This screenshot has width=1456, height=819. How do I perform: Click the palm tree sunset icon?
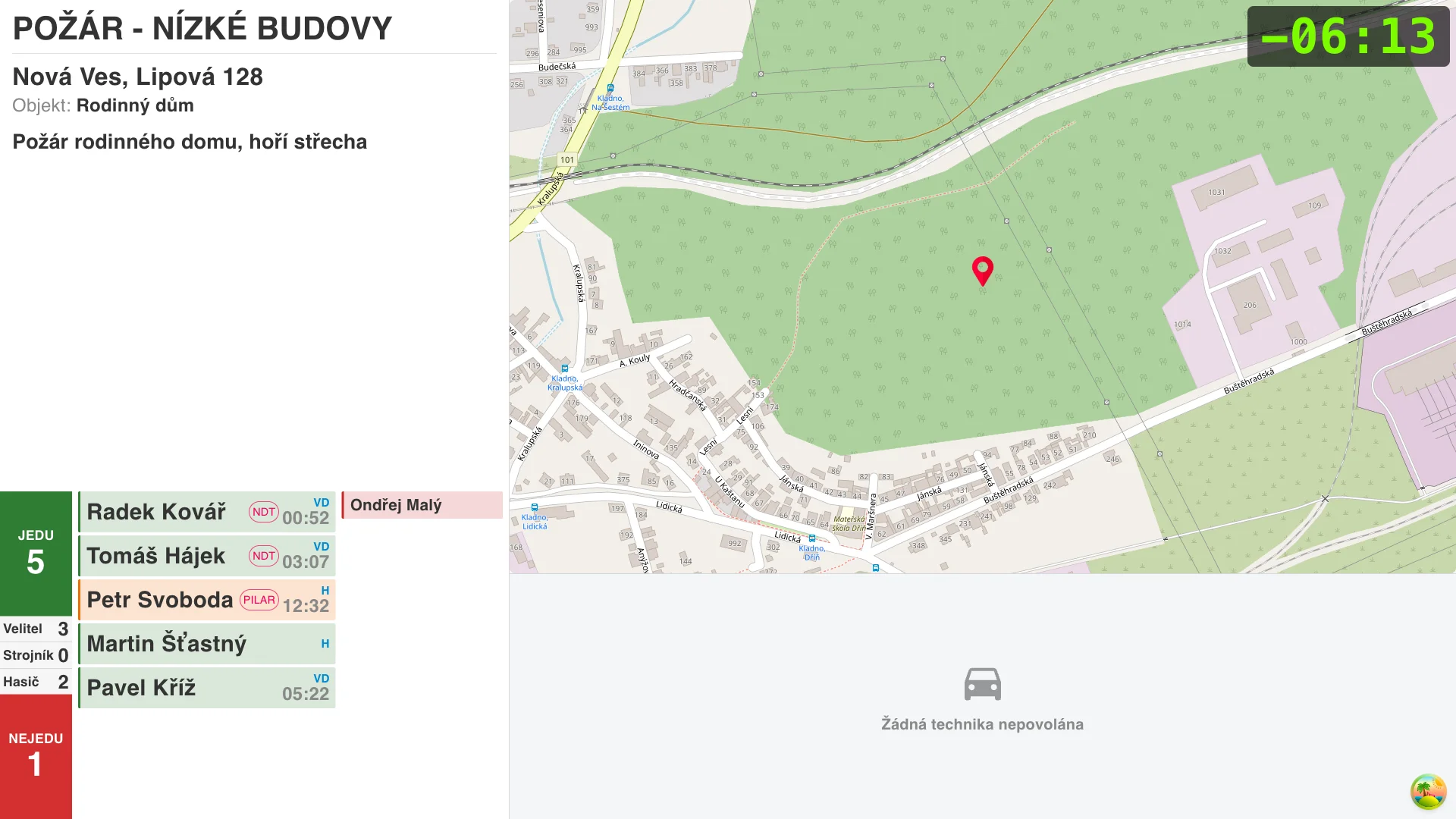coord(1428,792)
